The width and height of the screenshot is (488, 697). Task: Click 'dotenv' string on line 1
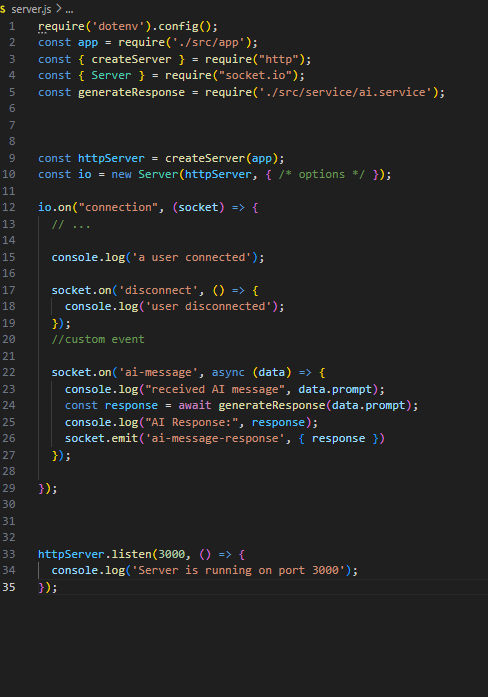tap(118, 26)
